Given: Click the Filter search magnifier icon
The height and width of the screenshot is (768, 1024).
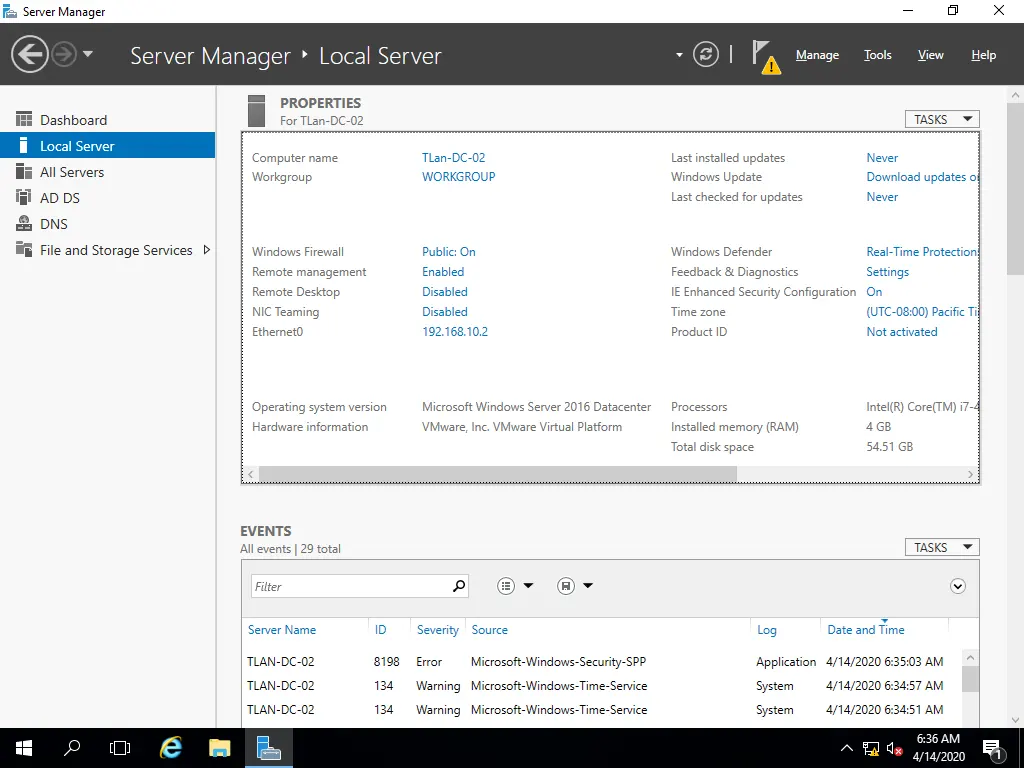Looking at the screenshot, I should point(459,586).
